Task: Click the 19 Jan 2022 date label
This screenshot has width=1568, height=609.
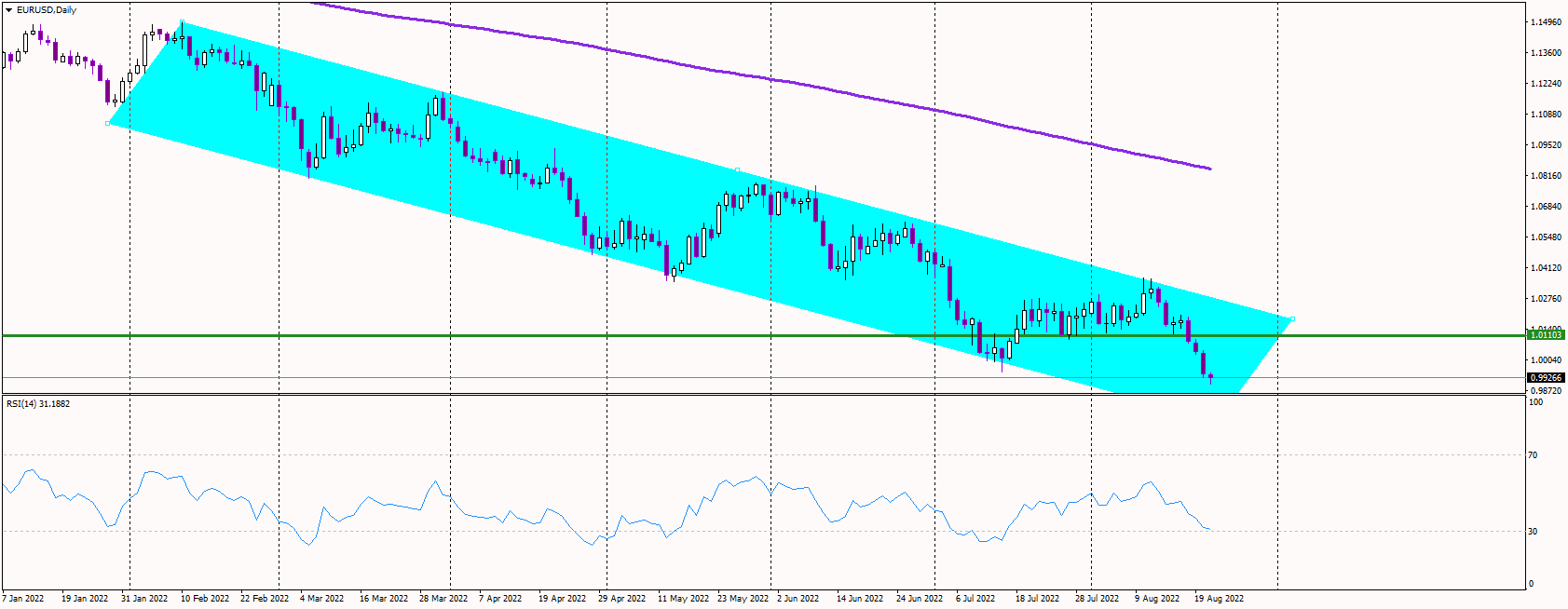Action: tap(85, 599)
